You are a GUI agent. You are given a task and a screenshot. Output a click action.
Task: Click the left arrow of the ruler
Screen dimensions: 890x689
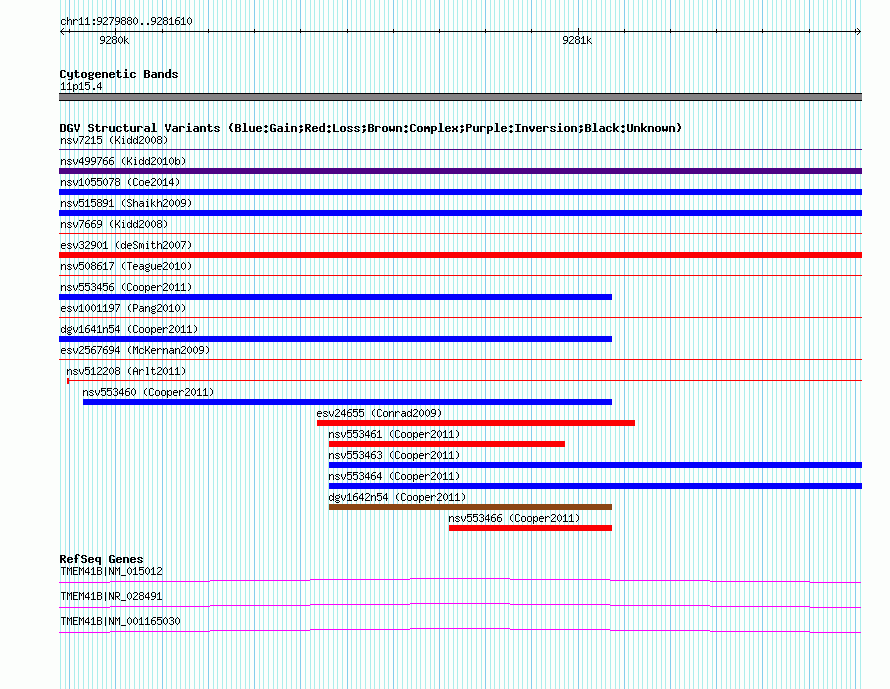tap(63, 31)
